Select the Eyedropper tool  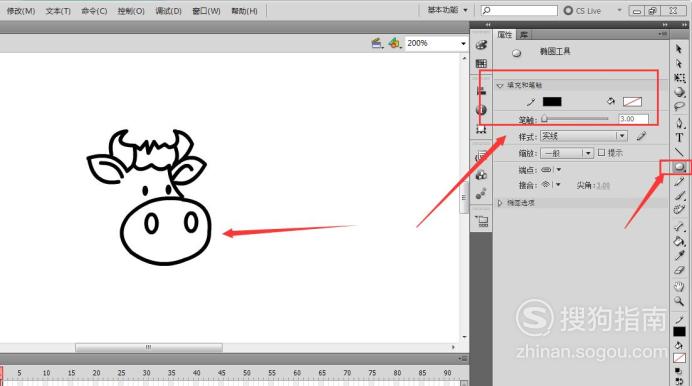click(679, 255)
